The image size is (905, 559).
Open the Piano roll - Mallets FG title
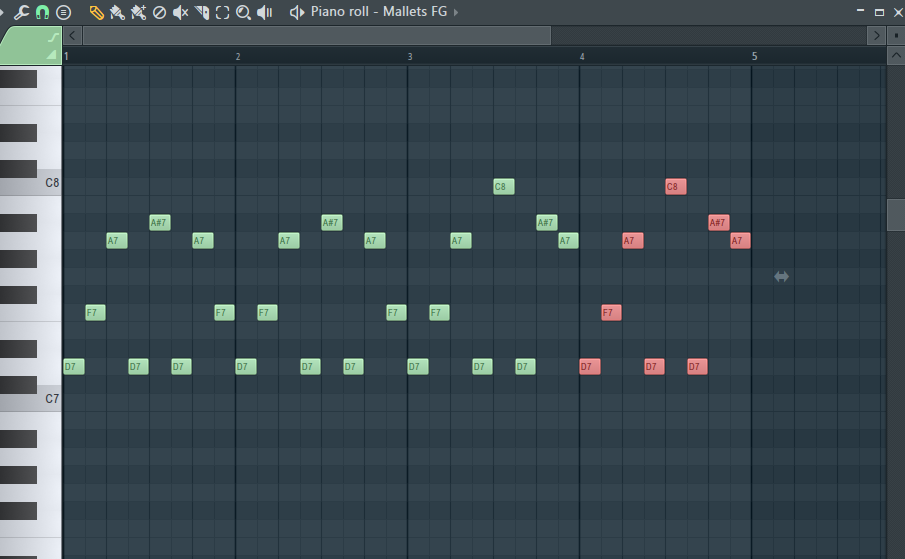click(x=379, y=12)
